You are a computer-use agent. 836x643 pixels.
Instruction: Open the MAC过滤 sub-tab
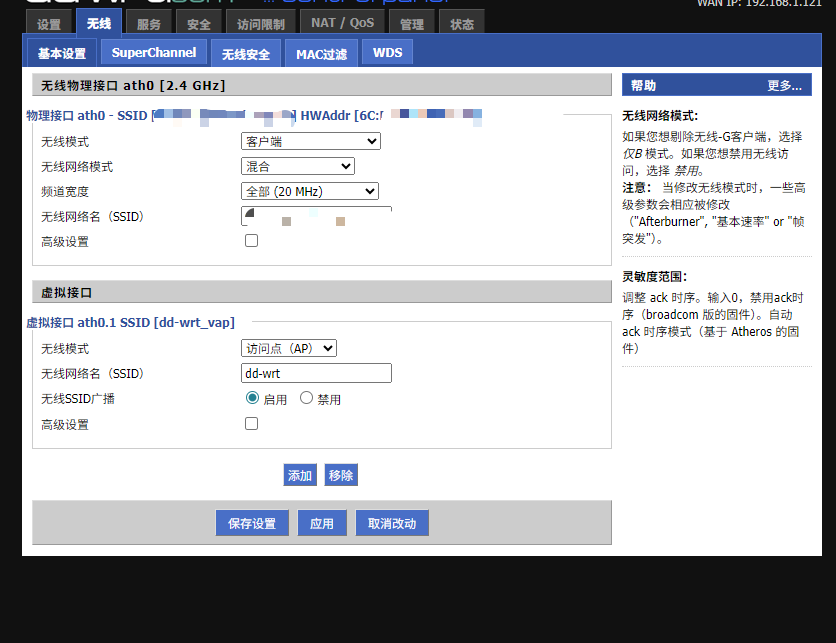pos(321,53)
